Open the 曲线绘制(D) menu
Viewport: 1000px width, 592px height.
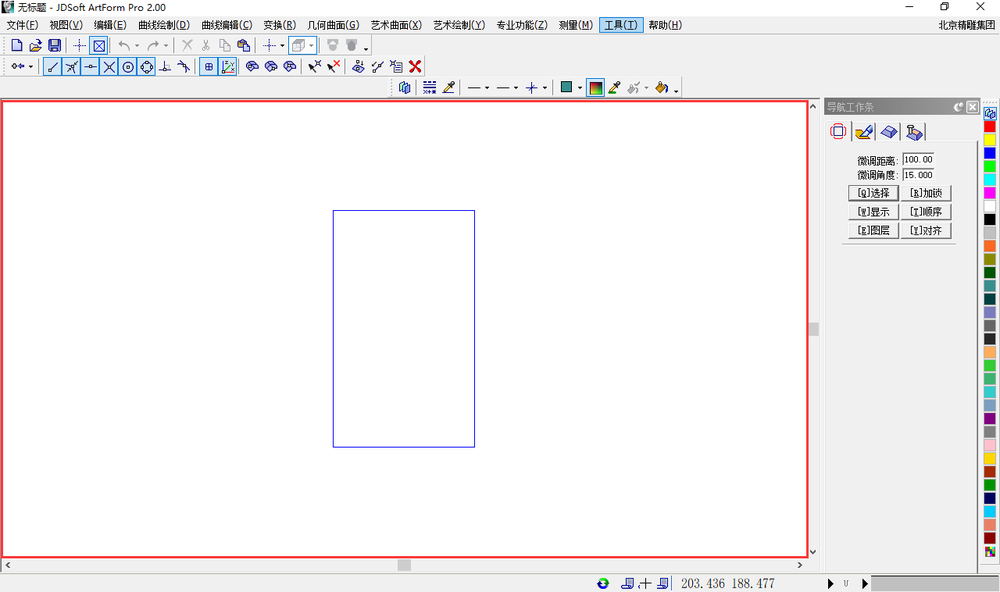pyautogui.click(x=164, y=25)
